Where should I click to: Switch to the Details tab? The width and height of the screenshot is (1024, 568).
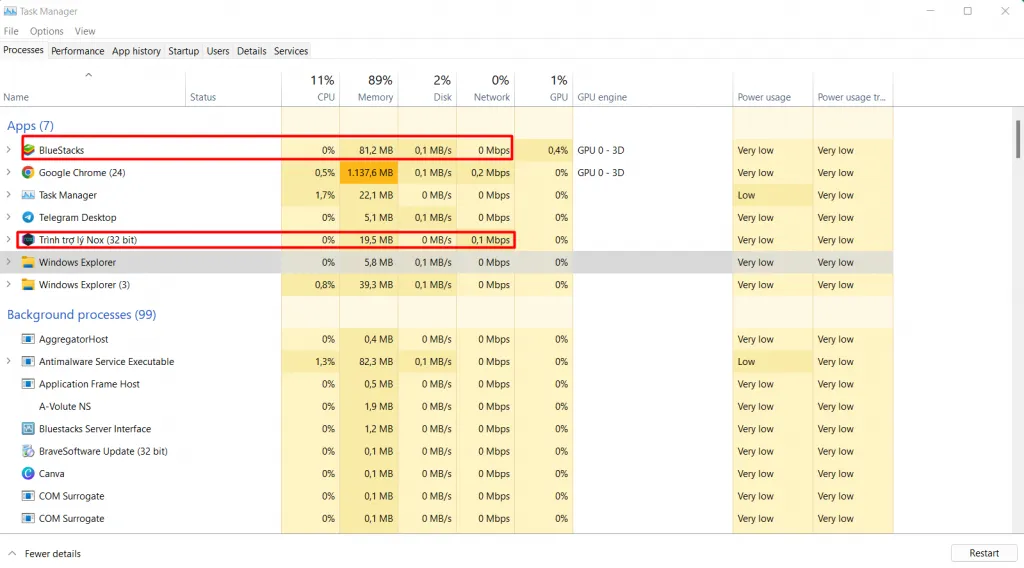(x=251, y=51)
